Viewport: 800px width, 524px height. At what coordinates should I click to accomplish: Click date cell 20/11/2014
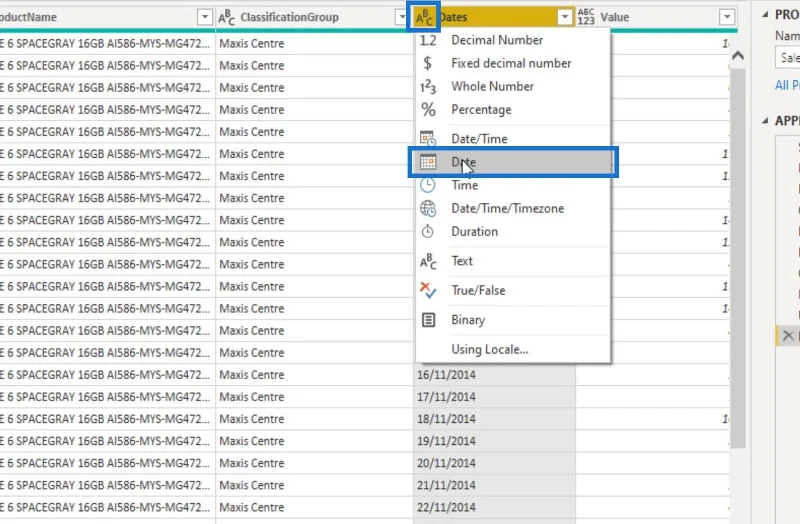point(494,463)
